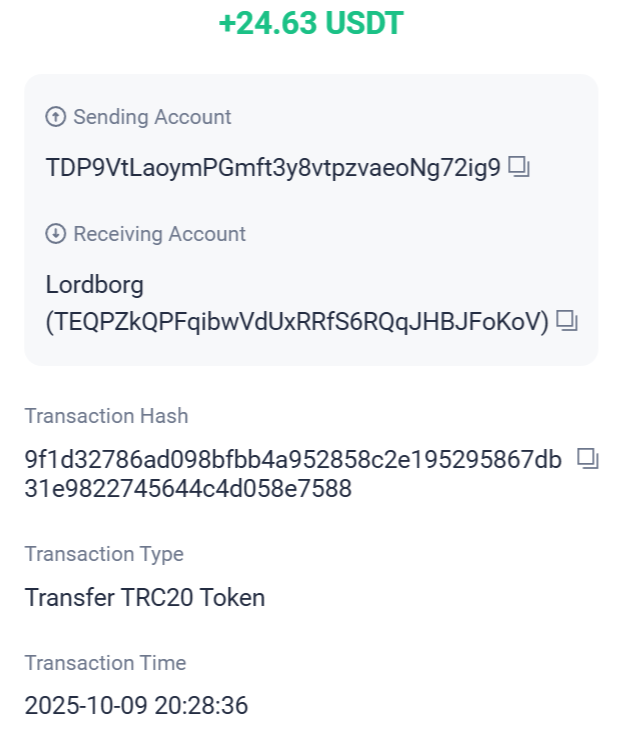The width and height of the screenshot is (621, 742).
Task: Copy the transaction hash
Action: point(588,459)
